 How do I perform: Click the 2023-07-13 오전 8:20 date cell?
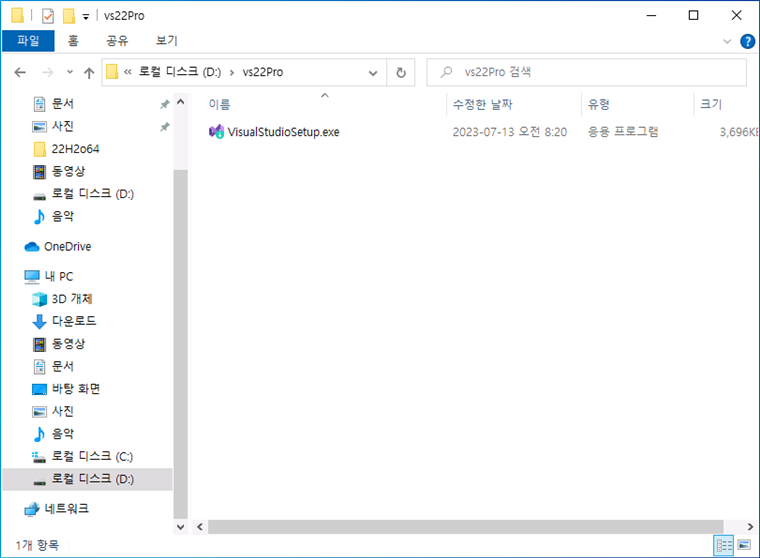pos(509,132)
